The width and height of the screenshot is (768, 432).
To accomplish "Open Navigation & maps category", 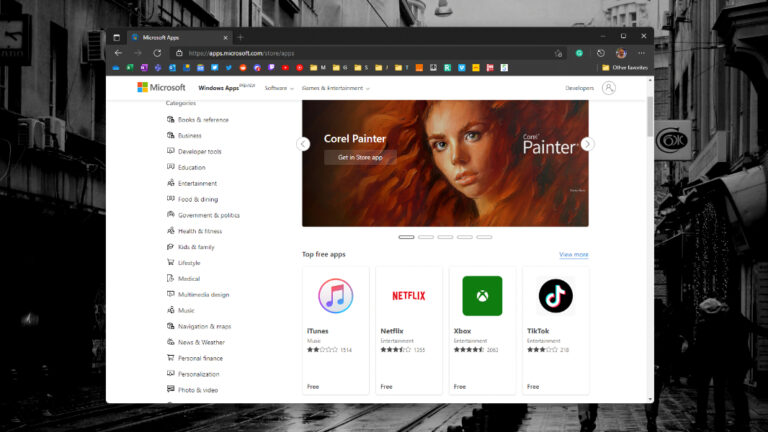I will click(x=199, y=326).
